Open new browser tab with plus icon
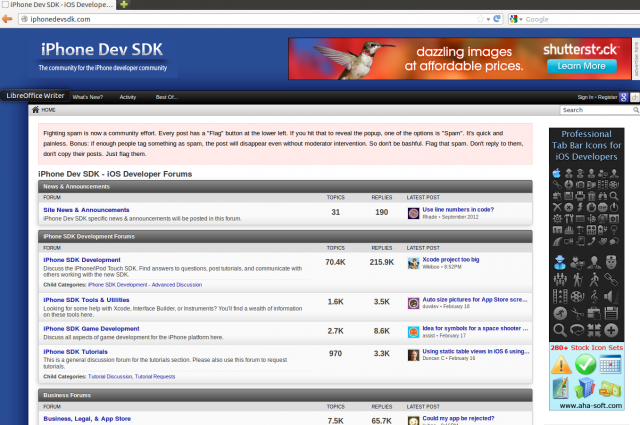Viewport: 640px width, 425px height. pos(123,5)
